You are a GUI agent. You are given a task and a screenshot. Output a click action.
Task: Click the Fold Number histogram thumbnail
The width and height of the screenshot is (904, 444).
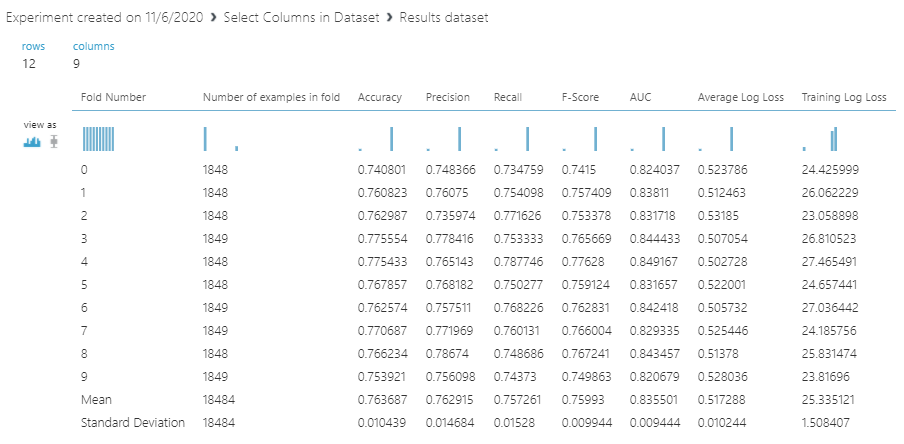click(x=99, y=138)
